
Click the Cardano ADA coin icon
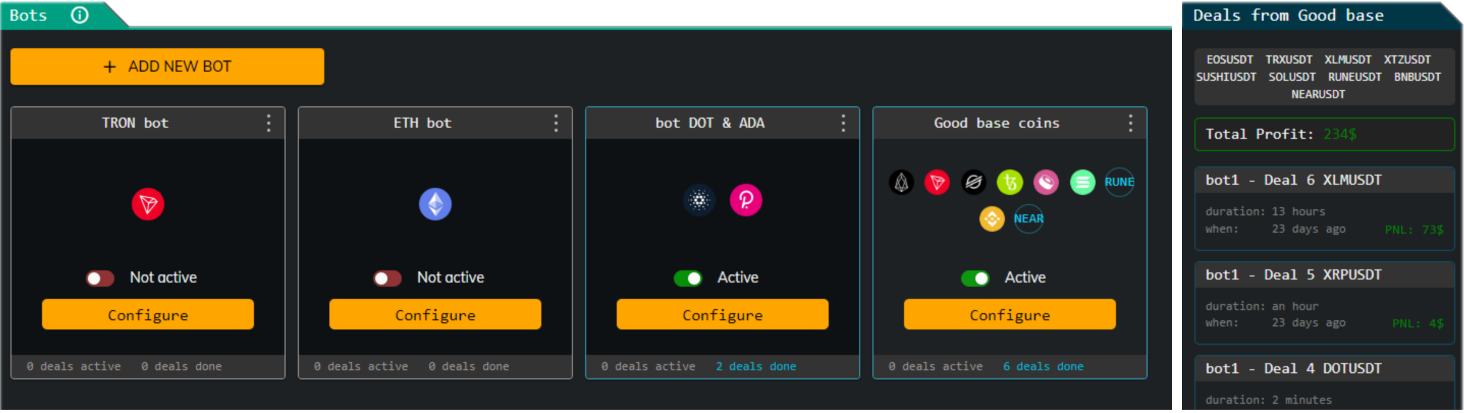[x=699, y=200]
